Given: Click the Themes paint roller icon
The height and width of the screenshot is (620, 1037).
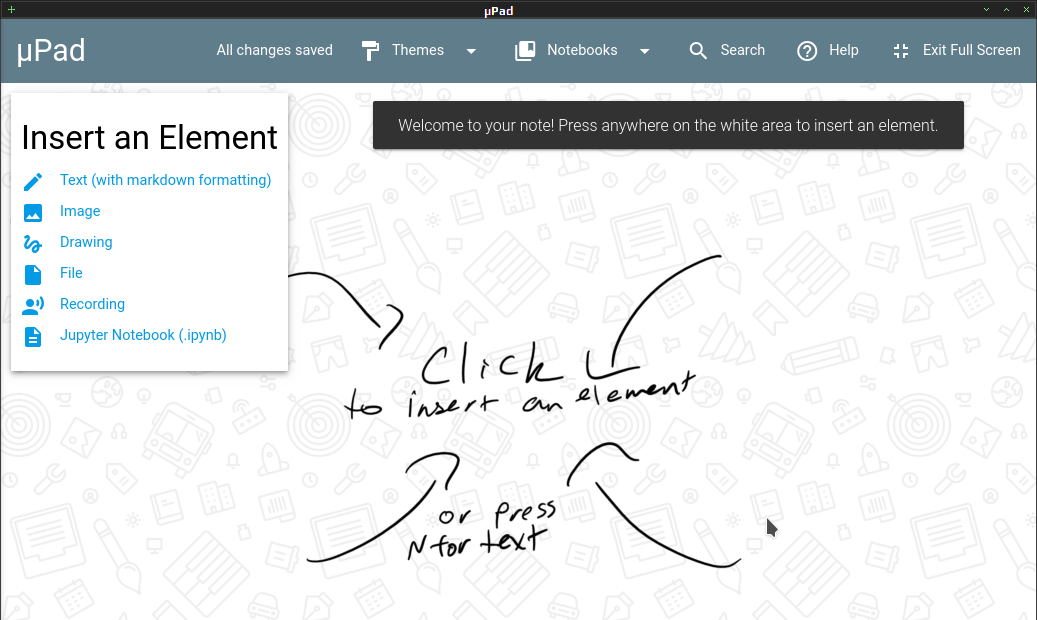Looking at the screenshot, I should click(x=370, y=51).
